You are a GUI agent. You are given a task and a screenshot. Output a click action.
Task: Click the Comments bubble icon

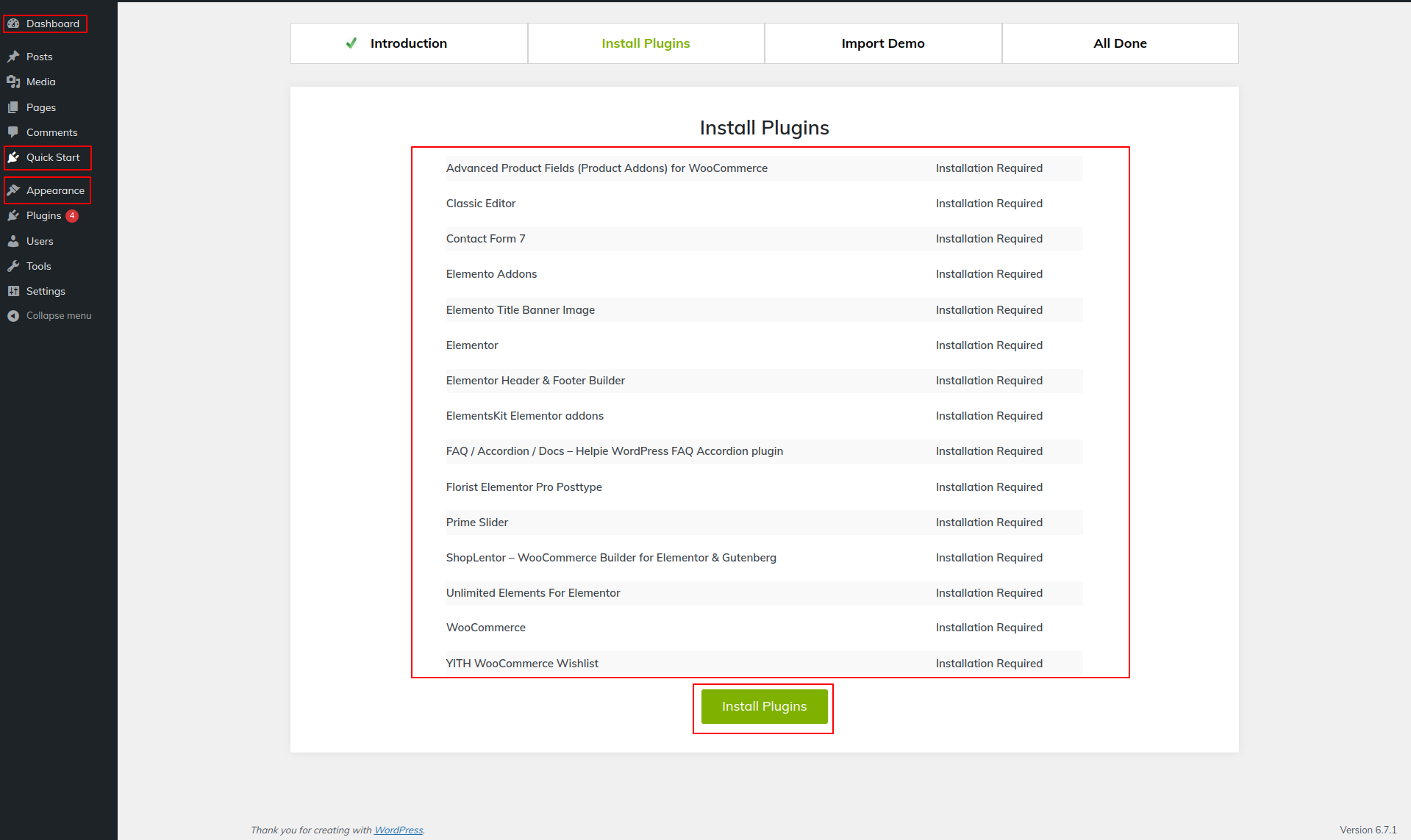point(13,132)
